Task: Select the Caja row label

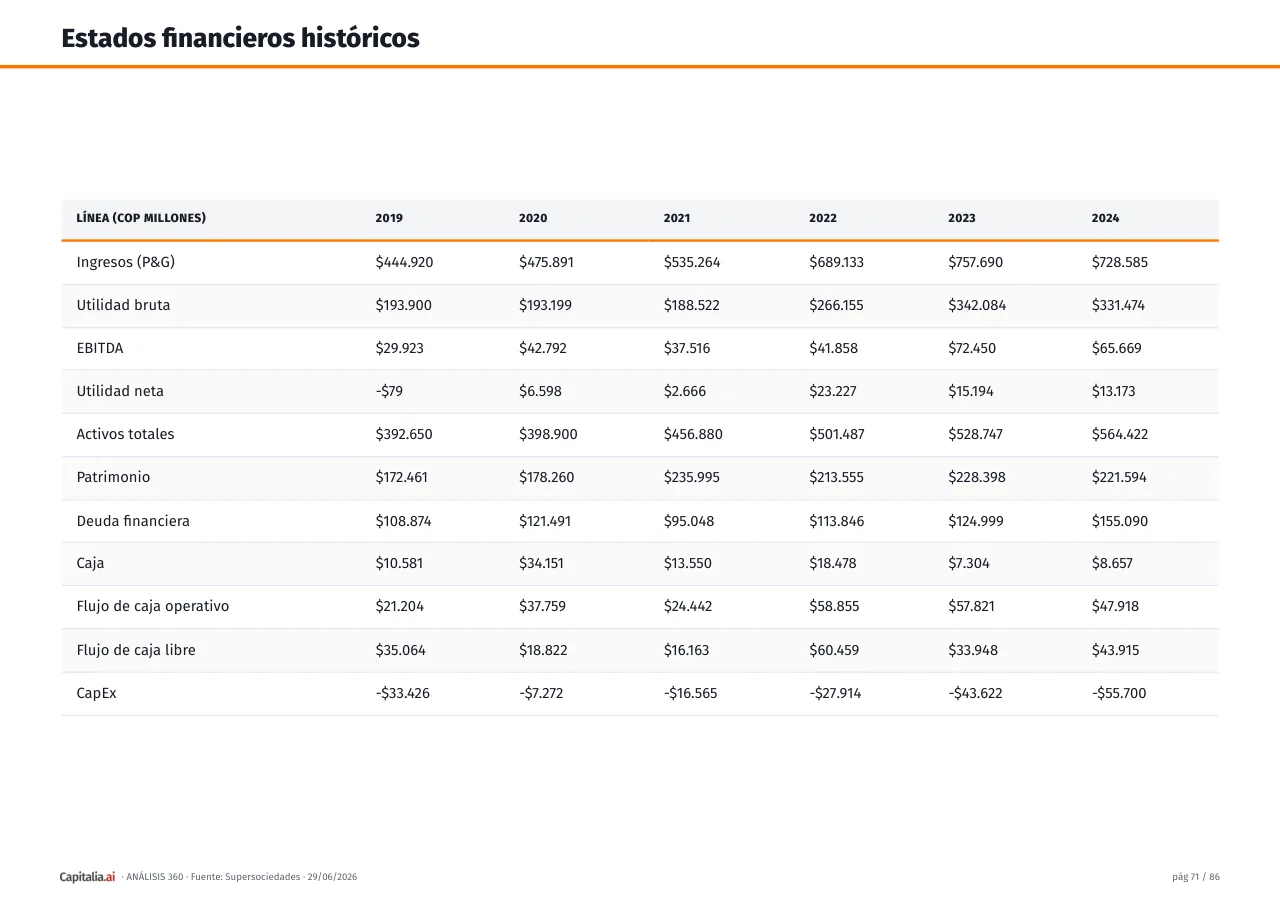Action: (90, 563)
